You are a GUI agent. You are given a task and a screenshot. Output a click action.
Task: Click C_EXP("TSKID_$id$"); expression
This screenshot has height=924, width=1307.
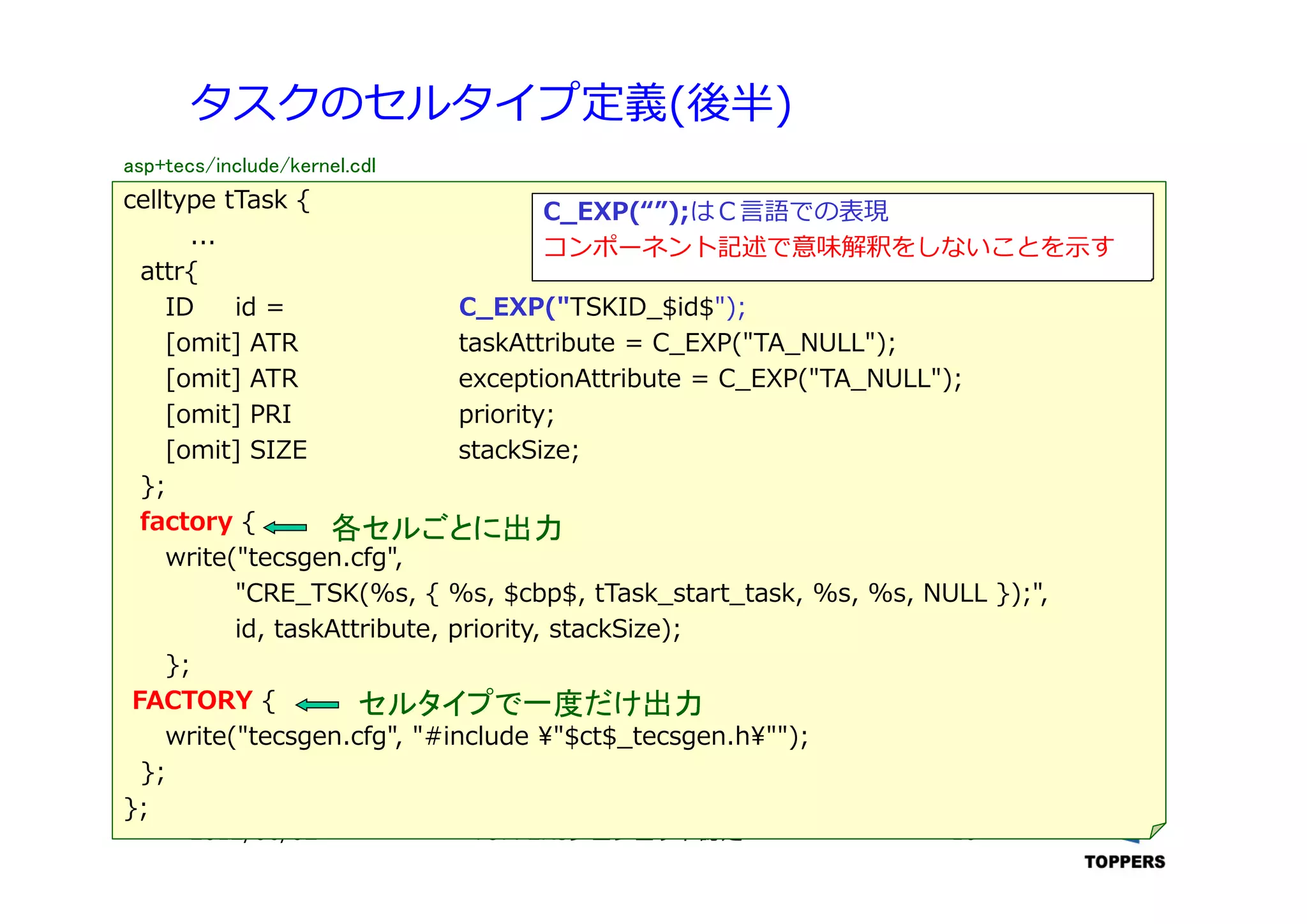(602, 308)
